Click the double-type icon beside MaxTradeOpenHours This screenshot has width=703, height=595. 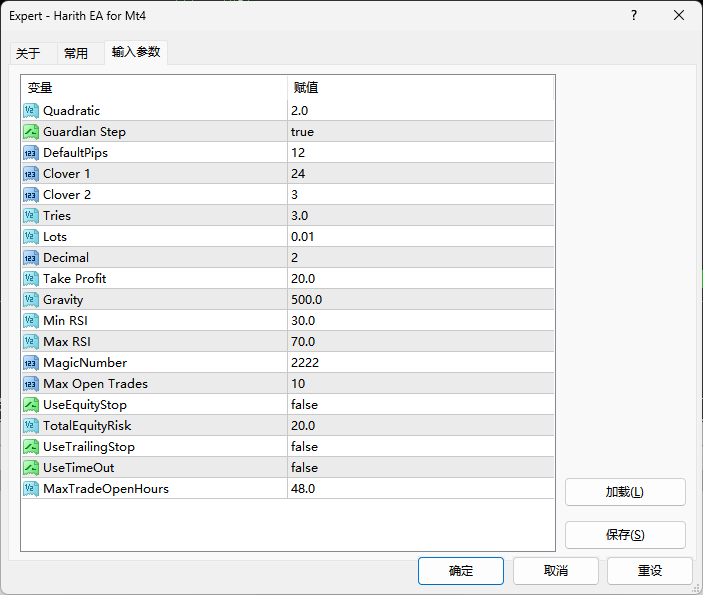(31, 488)
